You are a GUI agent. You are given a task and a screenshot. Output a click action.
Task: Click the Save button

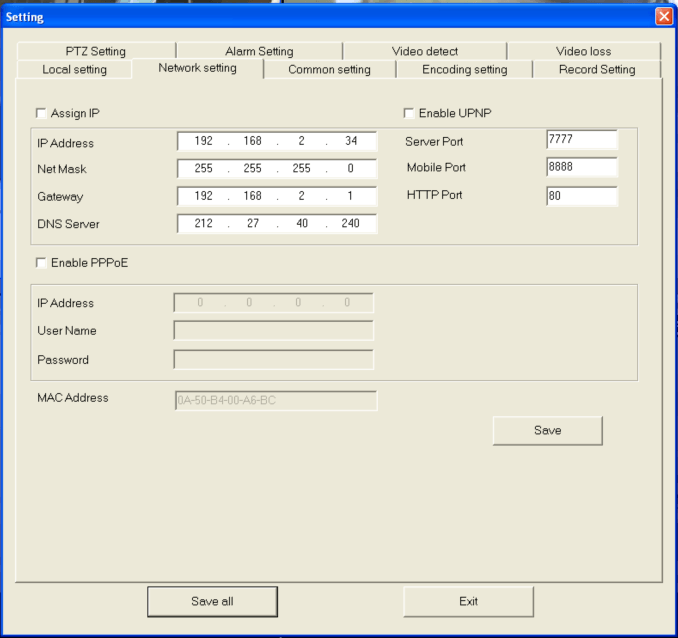click(548, 430)
